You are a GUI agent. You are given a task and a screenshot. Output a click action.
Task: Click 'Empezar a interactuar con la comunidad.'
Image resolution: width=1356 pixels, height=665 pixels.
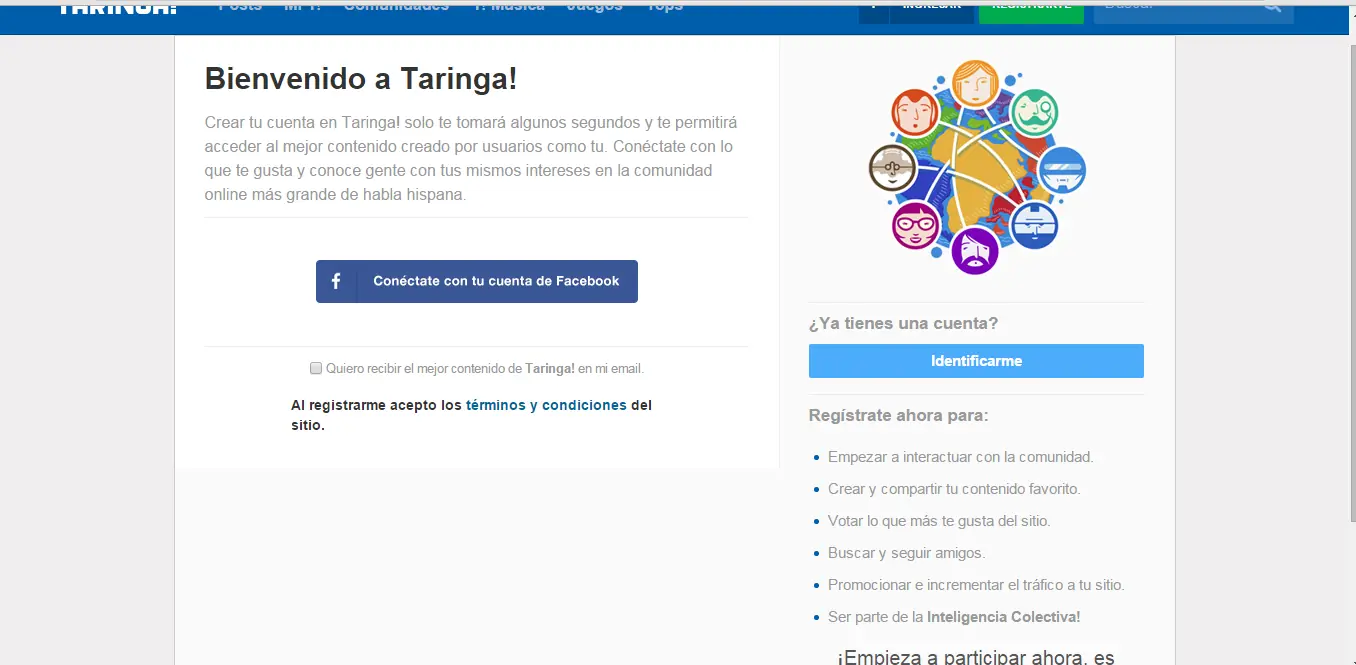click(x=961, y=457)
